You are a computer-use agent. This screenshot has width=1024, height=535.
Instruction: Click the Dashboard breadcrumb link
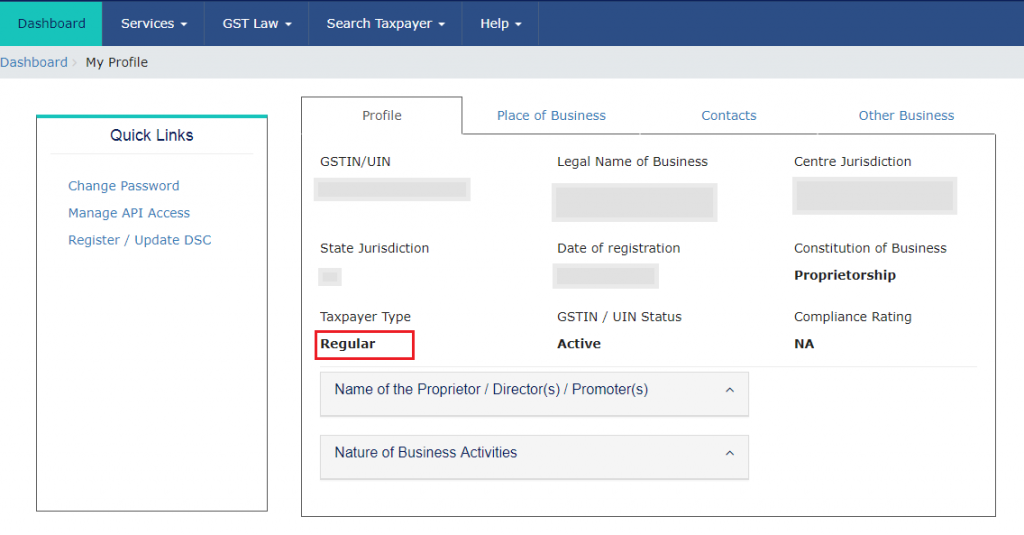pyautogui.click(x=33, y=62)
